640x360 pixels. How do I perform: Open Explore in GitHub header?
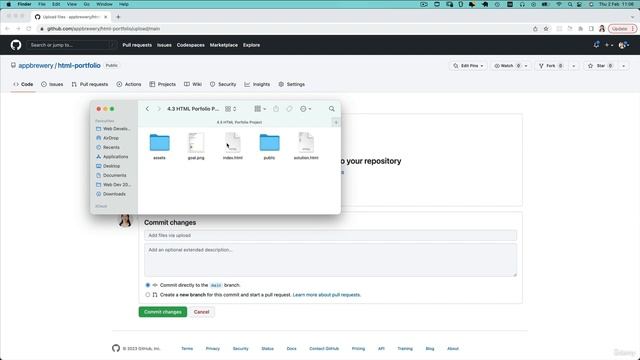[251, 45]
